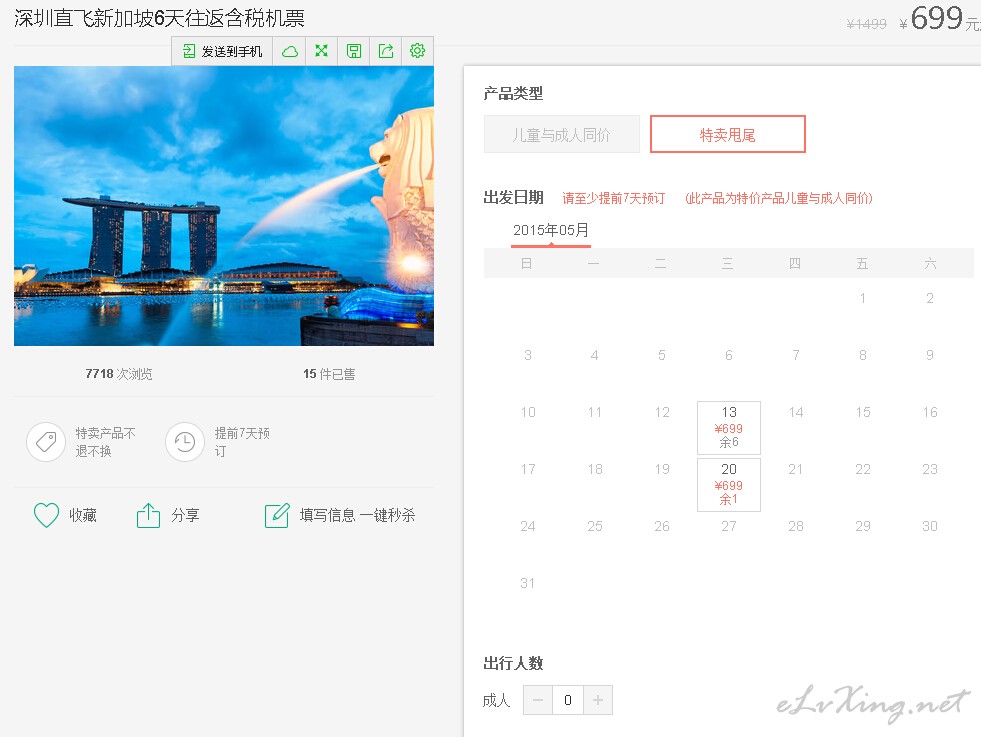The height and width of the screenshot is (737, 981).
Task: Click calendar date 10
Action: [x=527, y=412]
